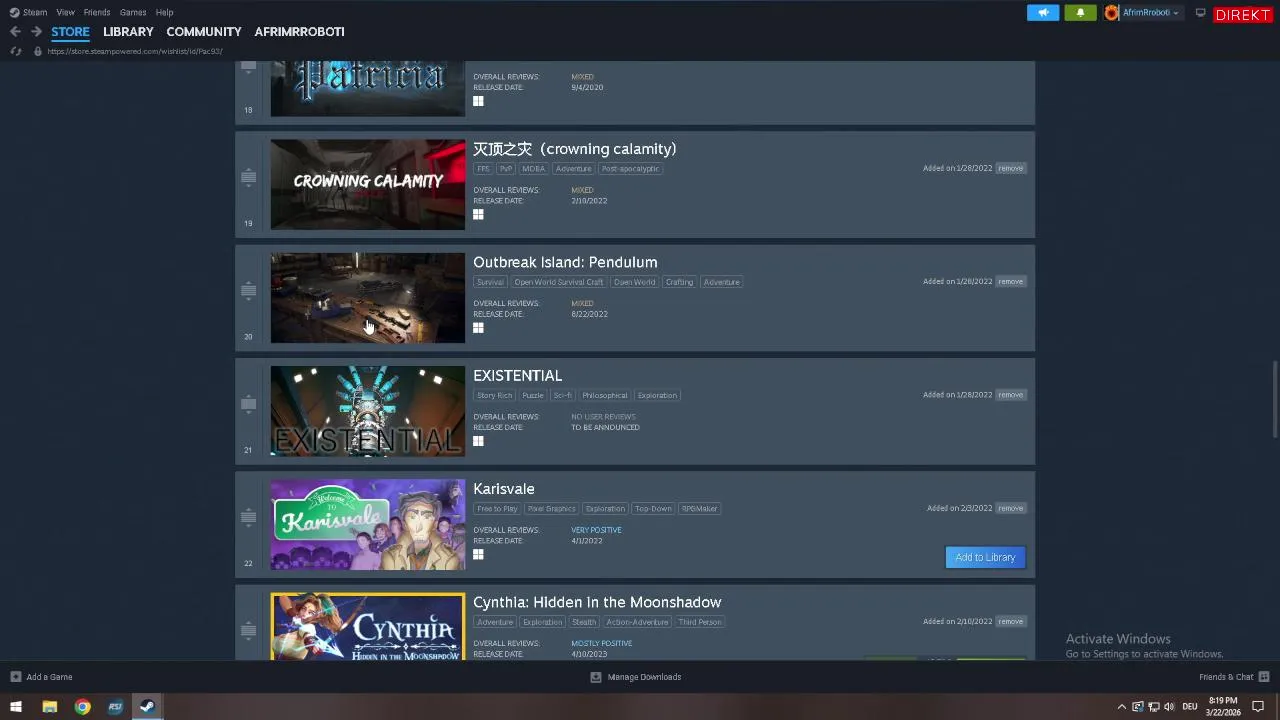Click the Windows platform icon for Patricia
Viewport: 1280px width, 720px height.
(x=478, y=101)
